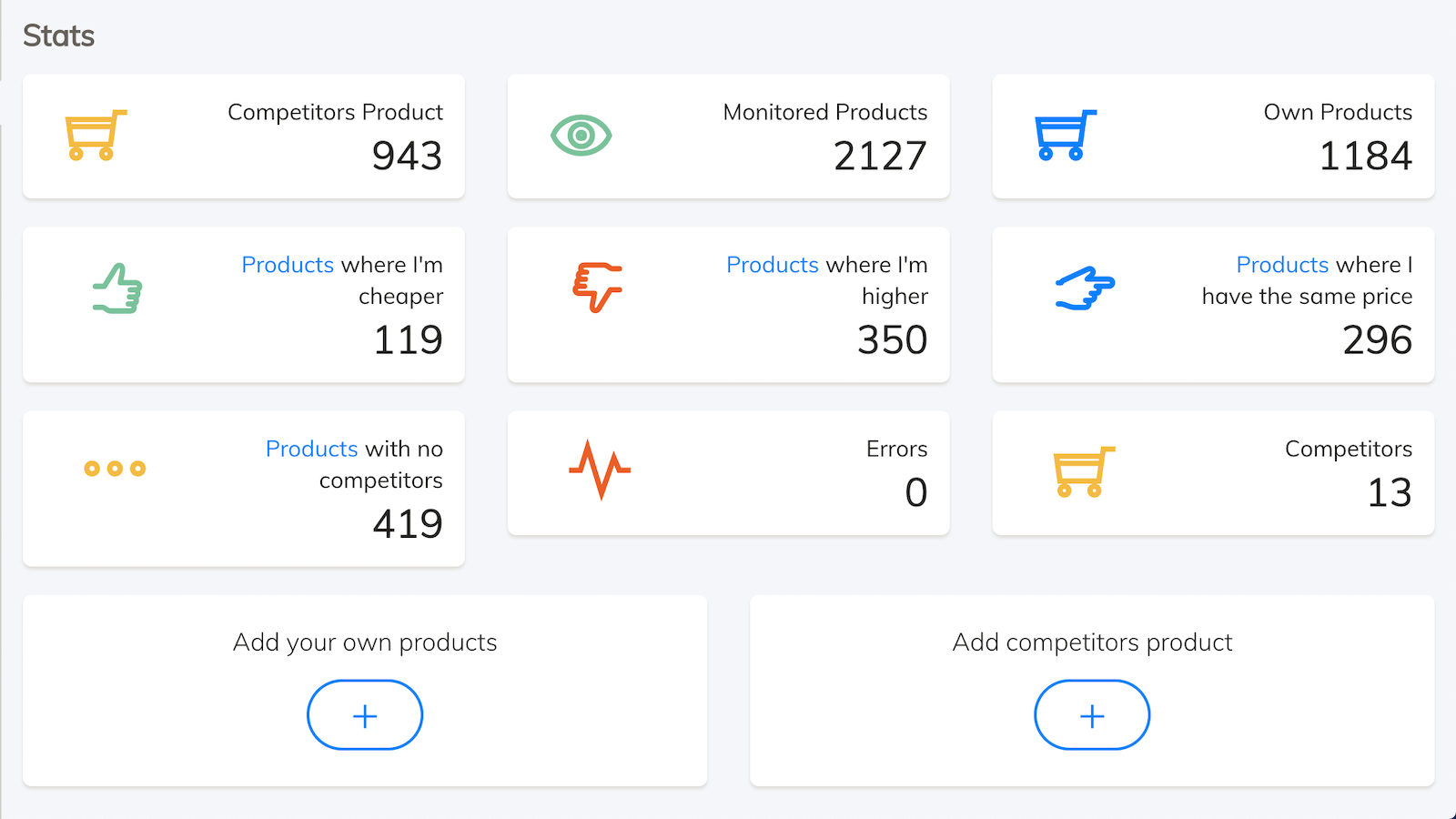This screenshot has width=1456, height=819.
Task: Click the green eye Monitored Products icon
Action: [581, 136]
